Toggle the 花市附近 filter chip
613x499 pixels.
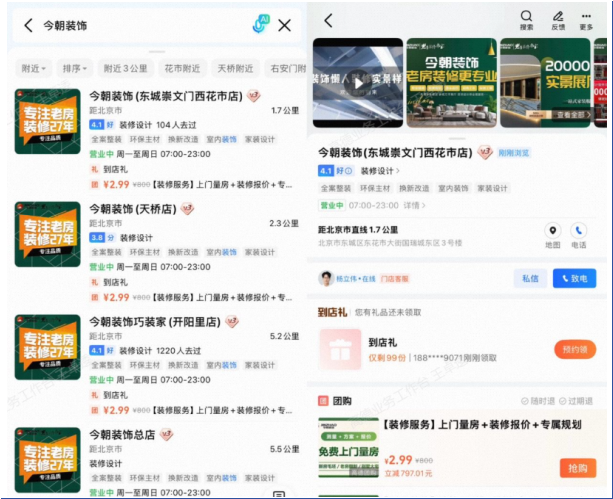[181, 69]
